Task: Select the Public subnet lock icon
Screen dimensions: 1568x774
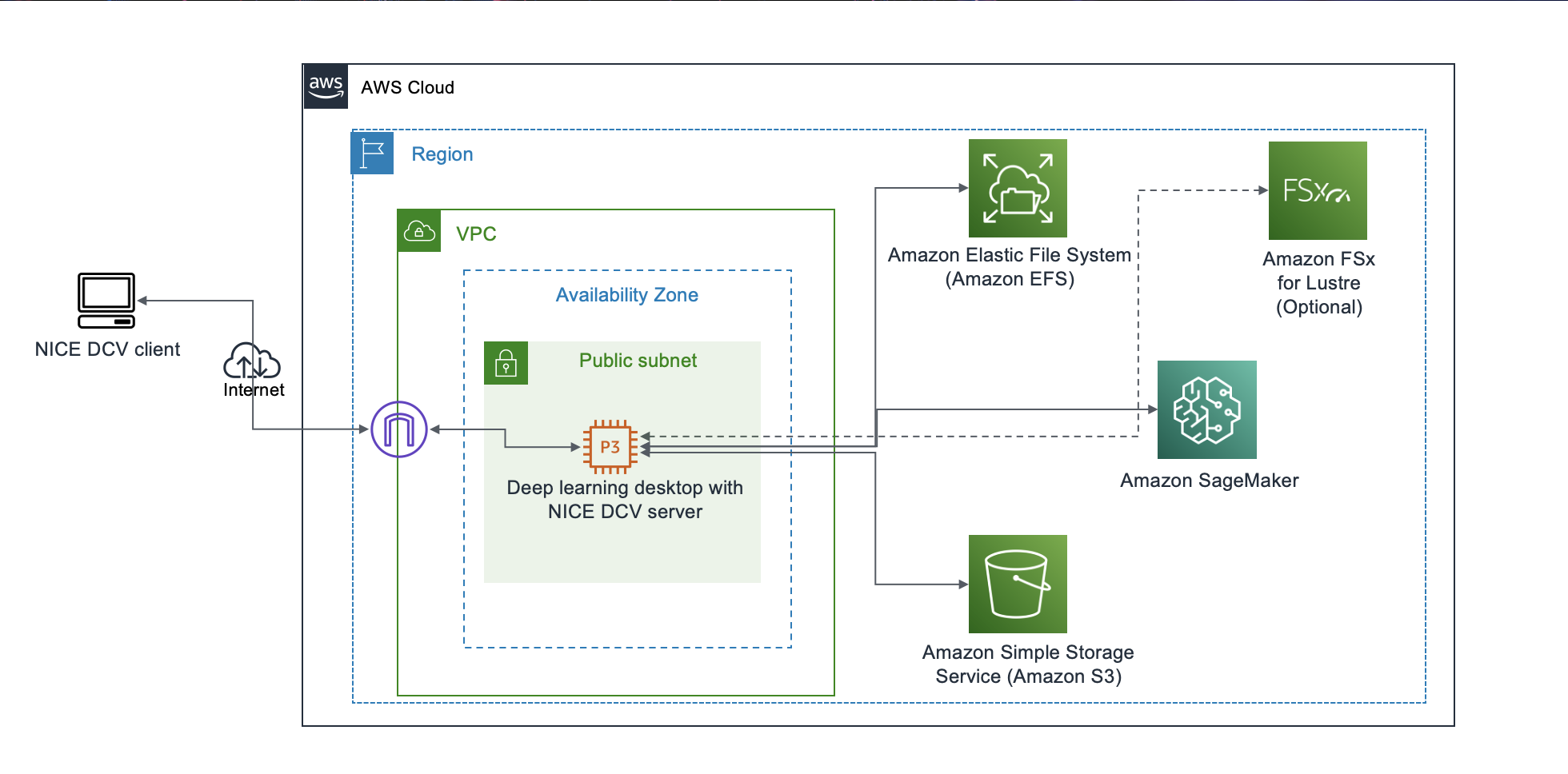Action: pyautogui.click(x=506, y=362)
